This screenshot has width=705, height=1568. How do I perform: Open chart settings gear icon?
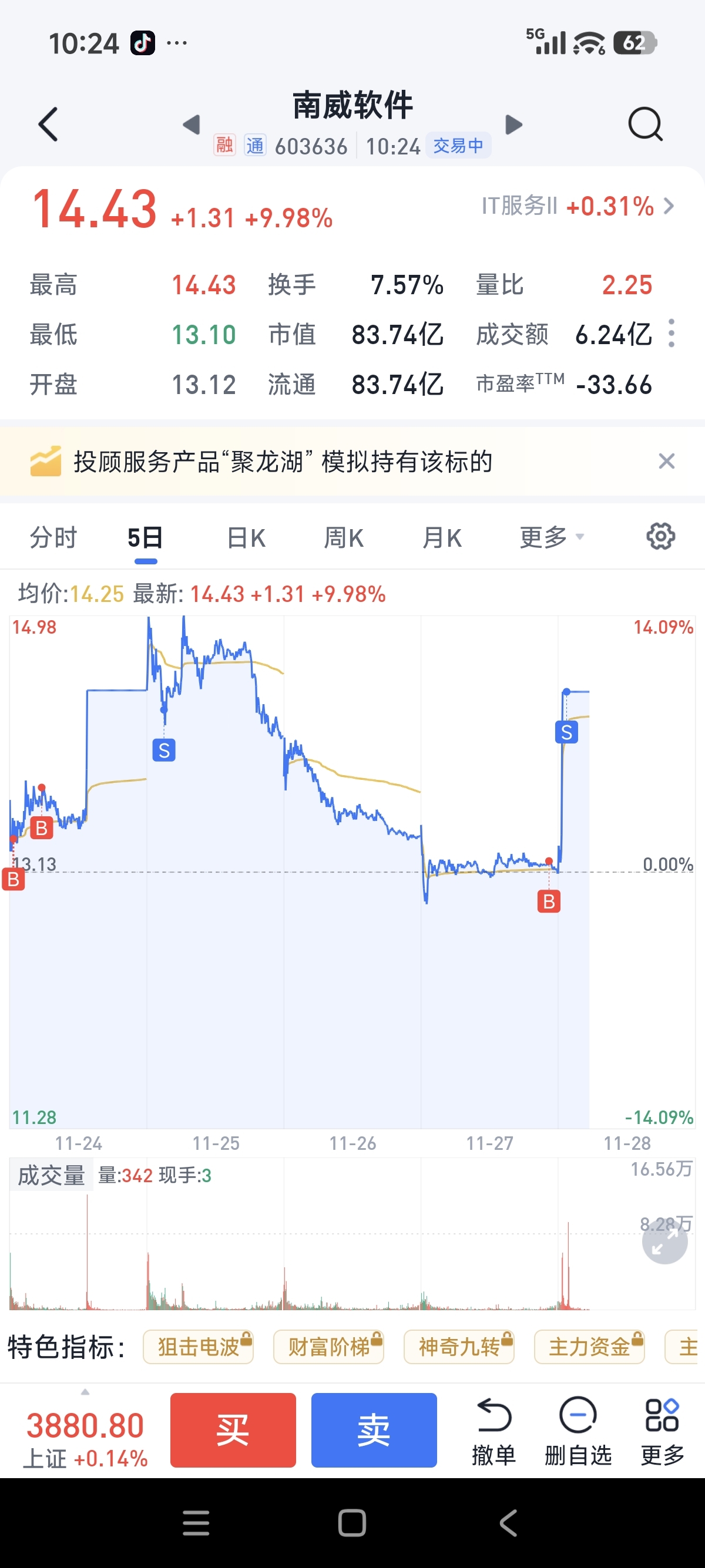660,536
